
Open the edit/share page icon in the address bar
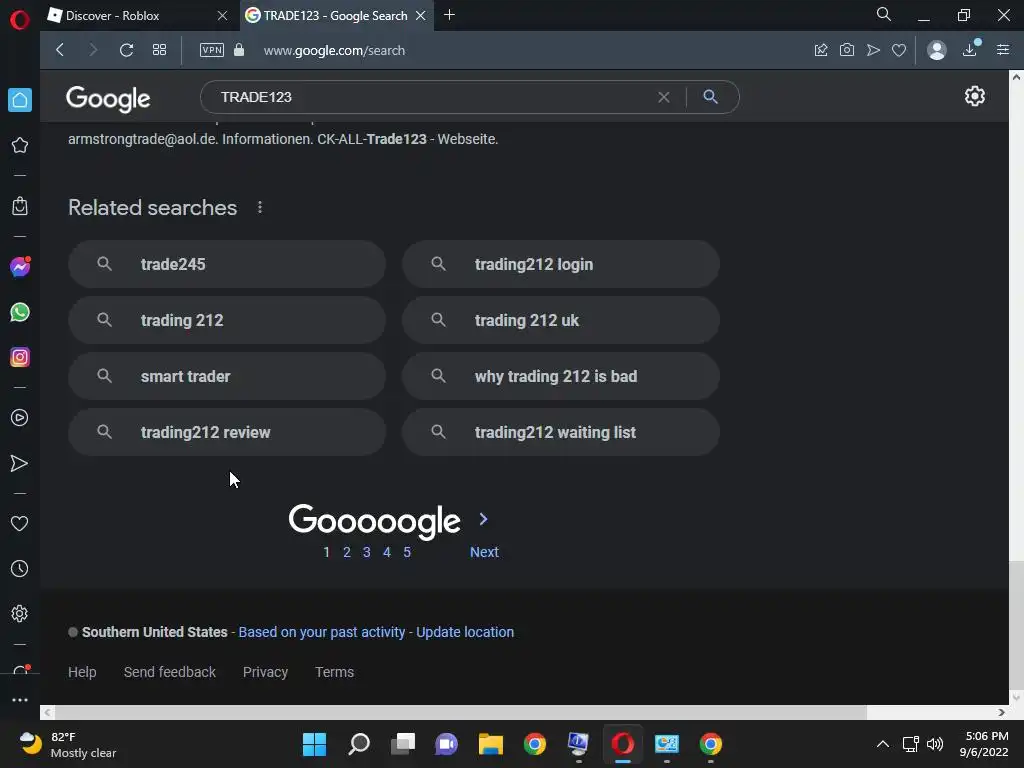coord(821,50)
